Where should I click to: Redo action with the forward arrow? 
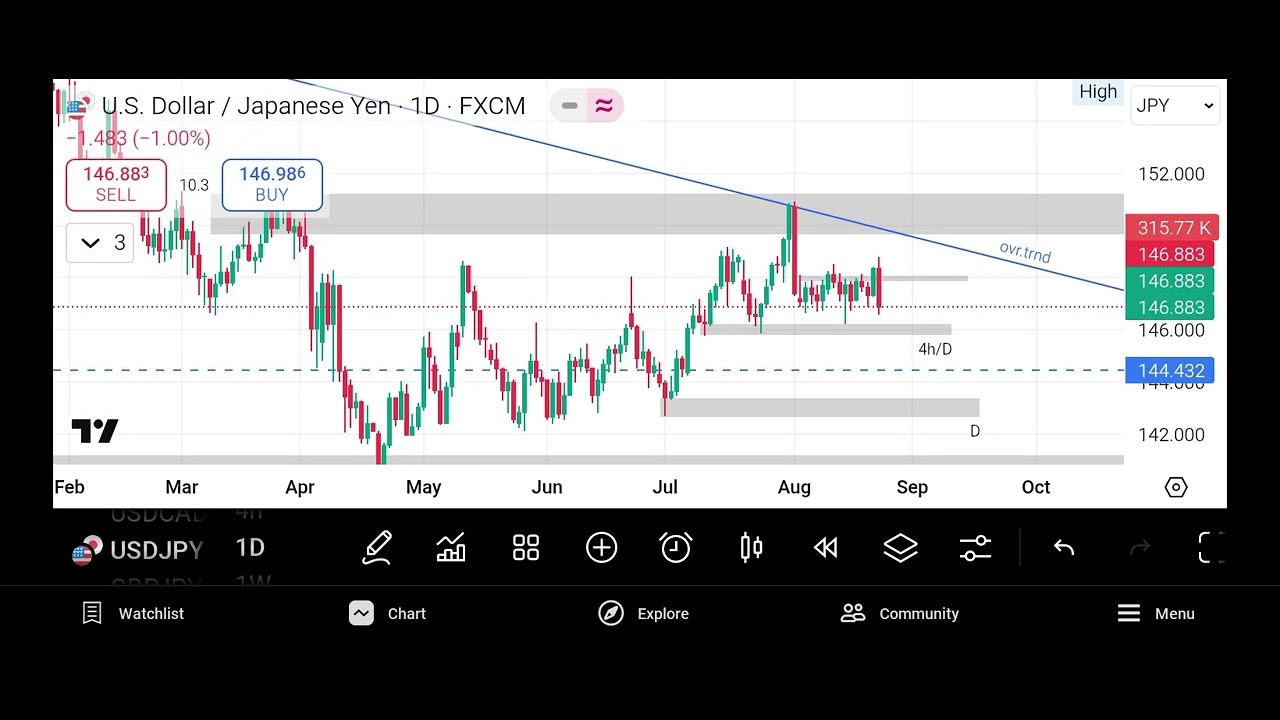pos(1139,548)
